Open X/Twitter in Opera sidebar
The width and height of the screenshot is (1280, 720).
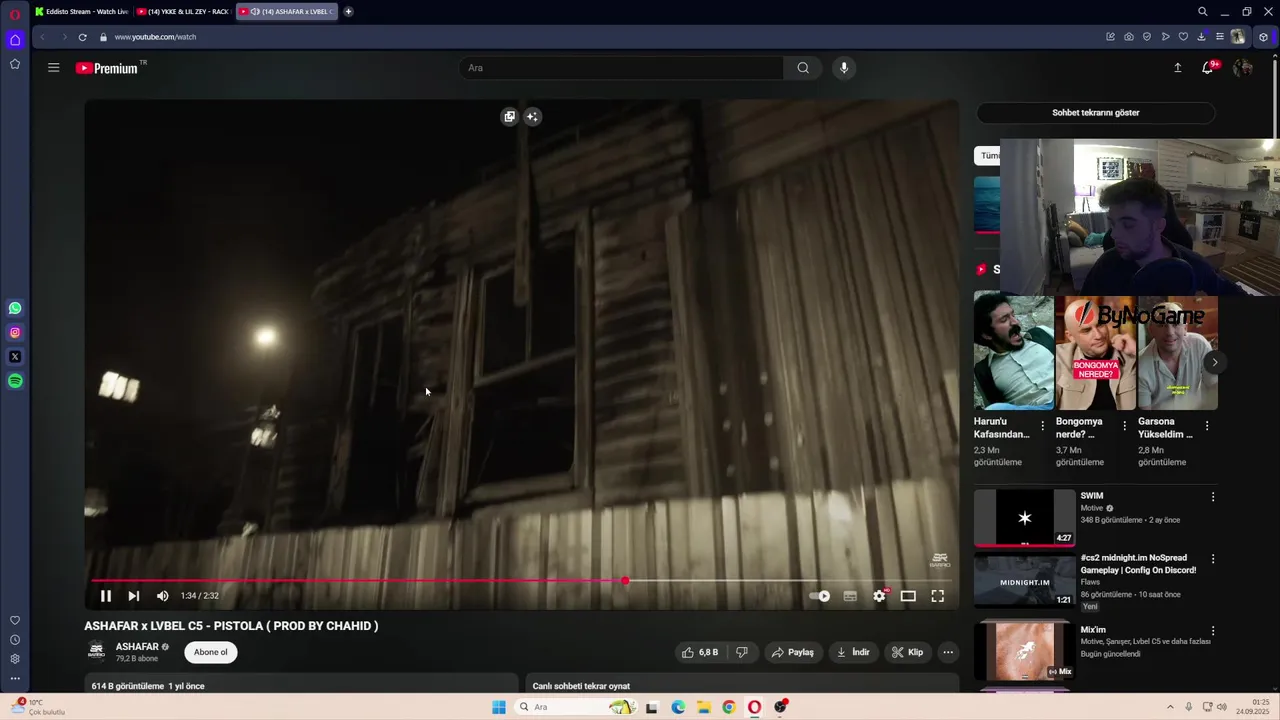[15, 357]
